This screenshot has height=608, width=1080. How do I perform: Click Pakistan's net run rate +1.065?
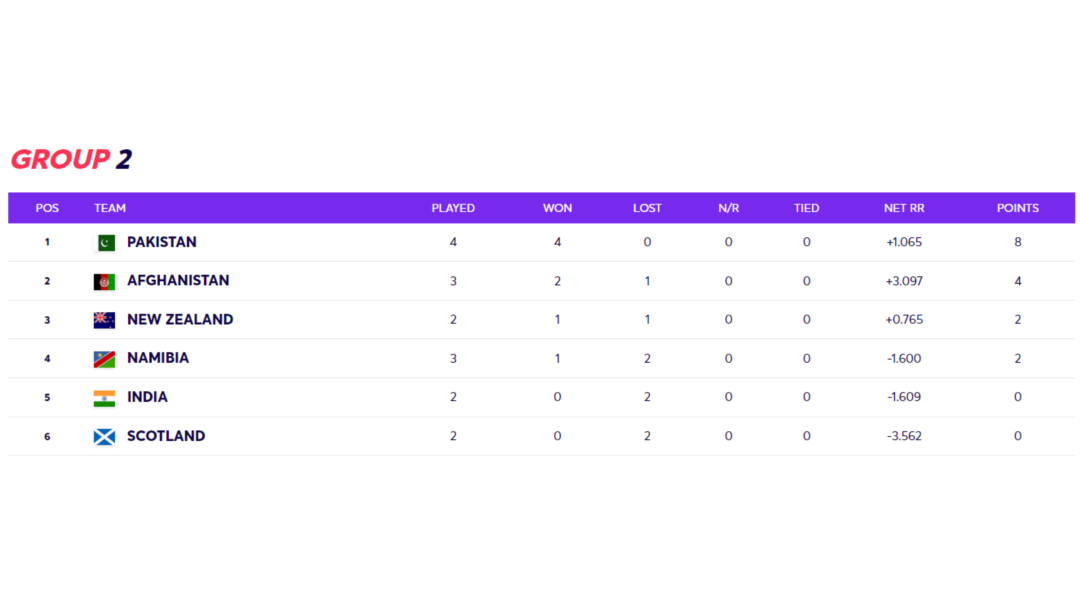coord(904,242)
